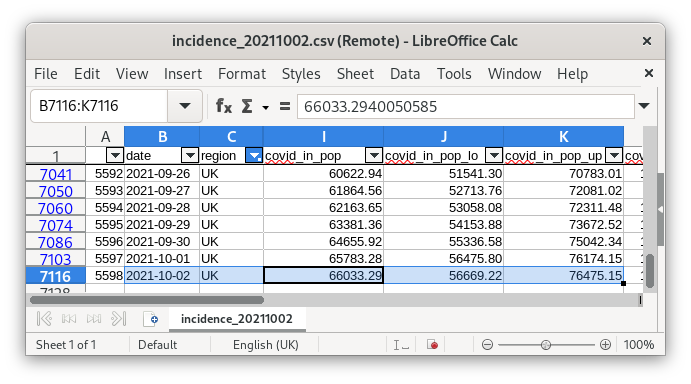Select row header 7041
The height and width of the screenshot is (384, 691).
point(56,174)
